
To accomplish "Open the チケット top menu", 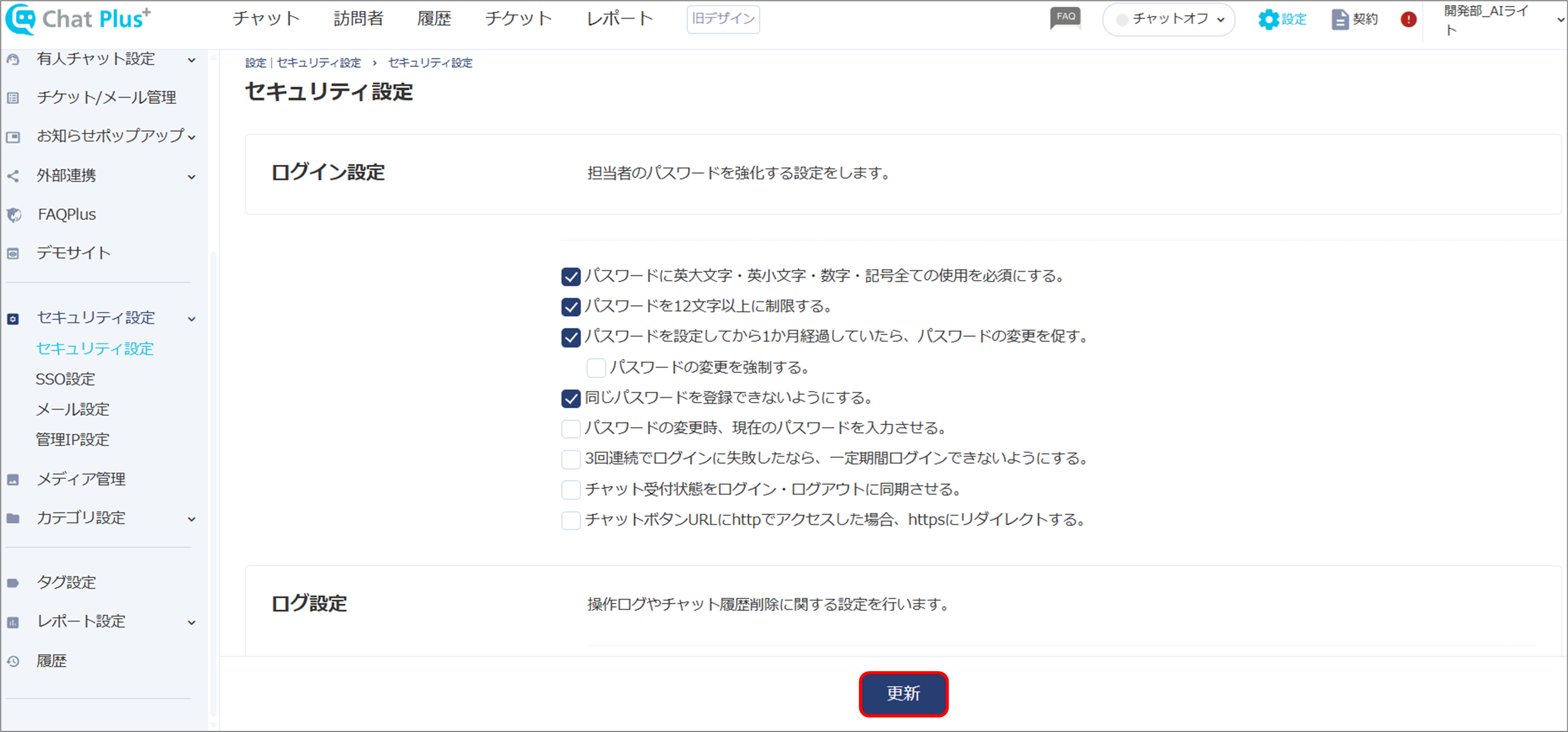I will coord(519,19).
